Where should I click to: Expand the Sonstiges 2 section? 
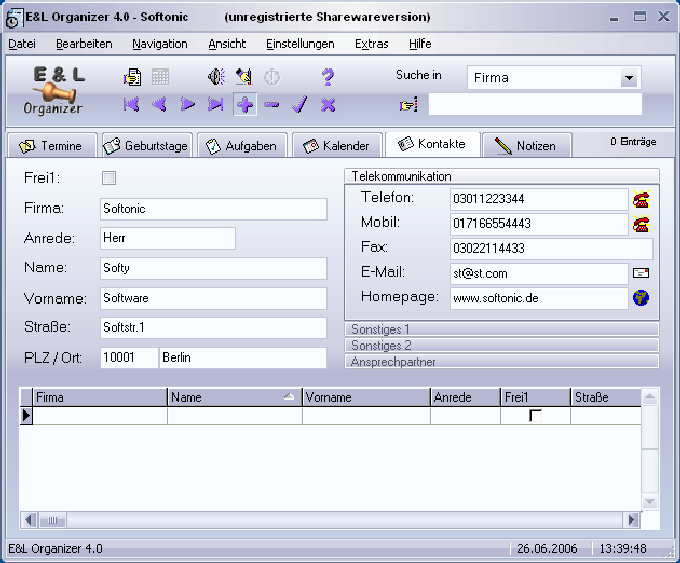502,345
